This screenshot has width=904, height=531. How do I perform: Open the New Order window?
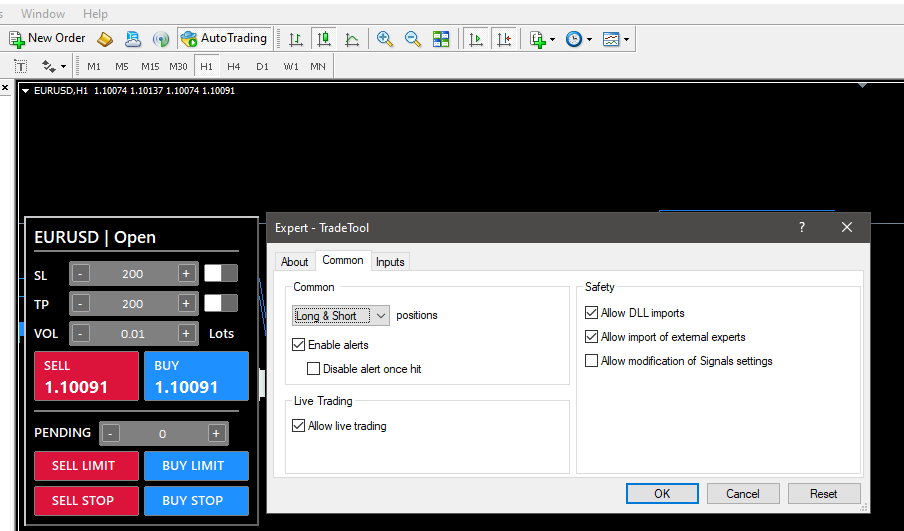(x=47, y=39)
